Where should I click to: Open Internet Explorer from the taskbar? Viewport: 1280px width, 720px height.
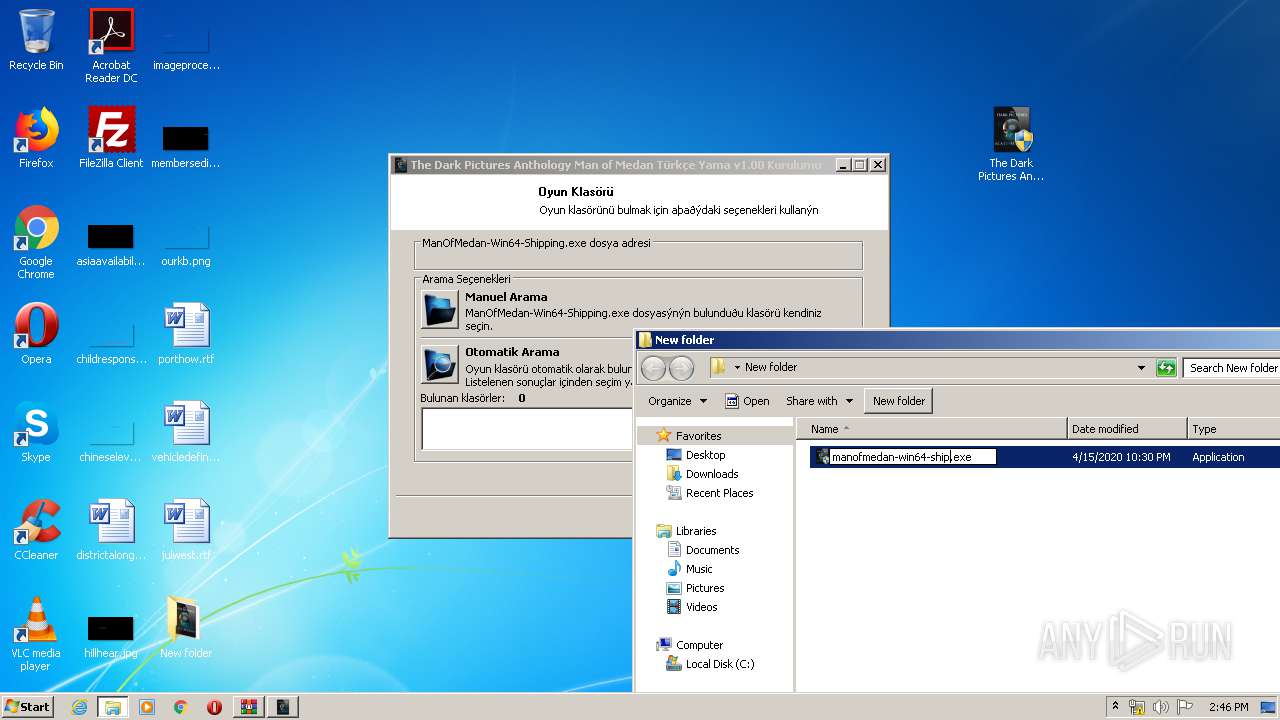(79, 707)
